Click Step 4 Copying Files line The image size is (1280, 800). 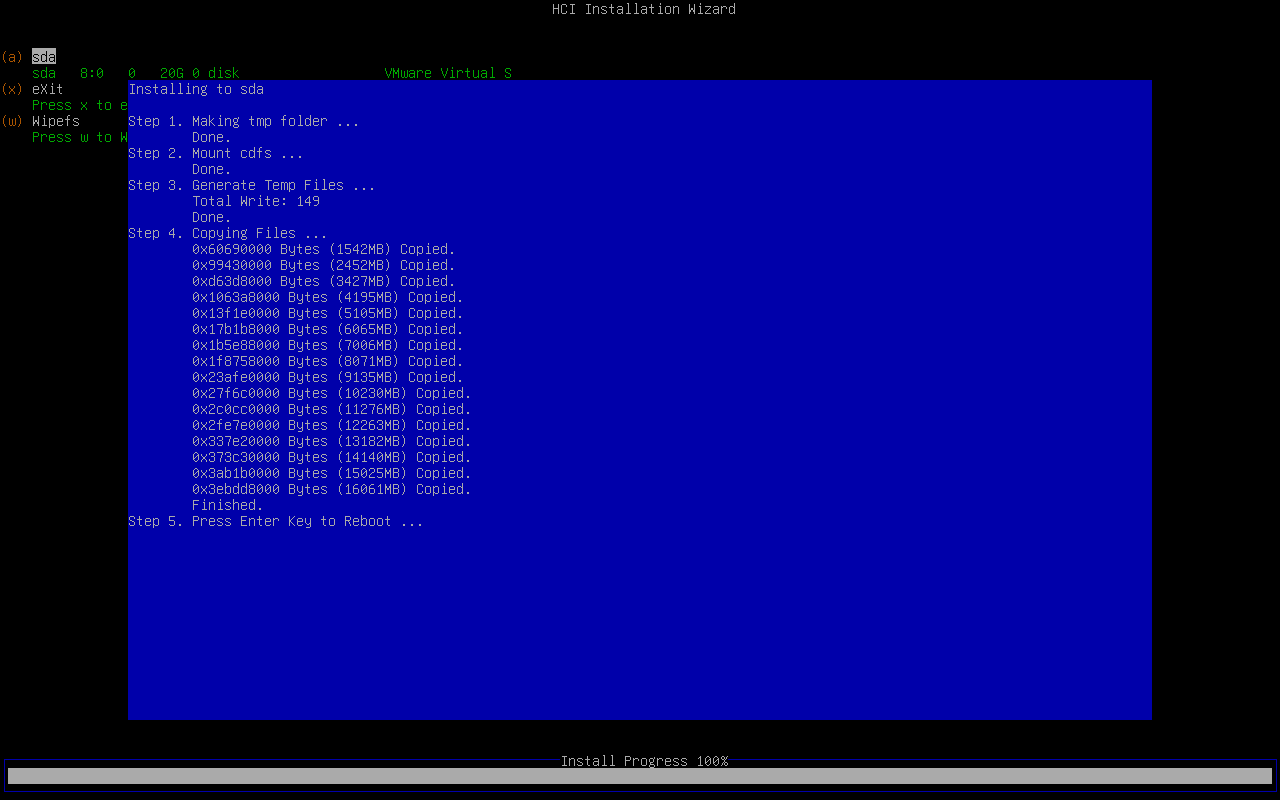(x=227, y=233)
